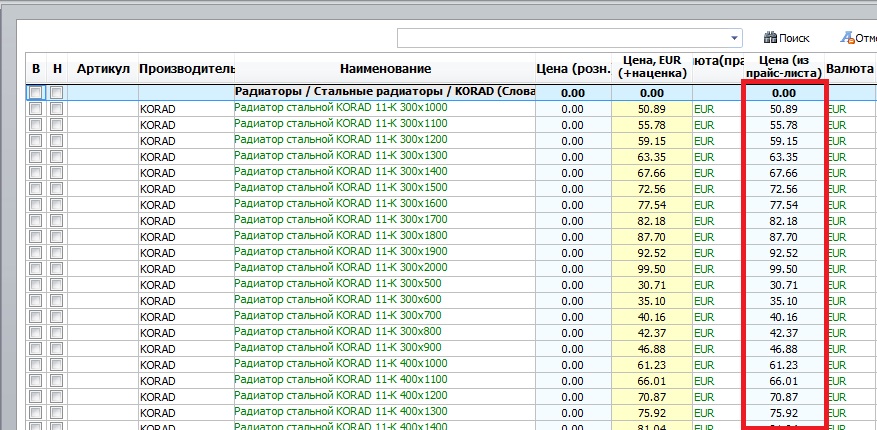877x430 pixels.
Task: Click the 0.00 retail price of row 300x700
Action: [573, 317]
